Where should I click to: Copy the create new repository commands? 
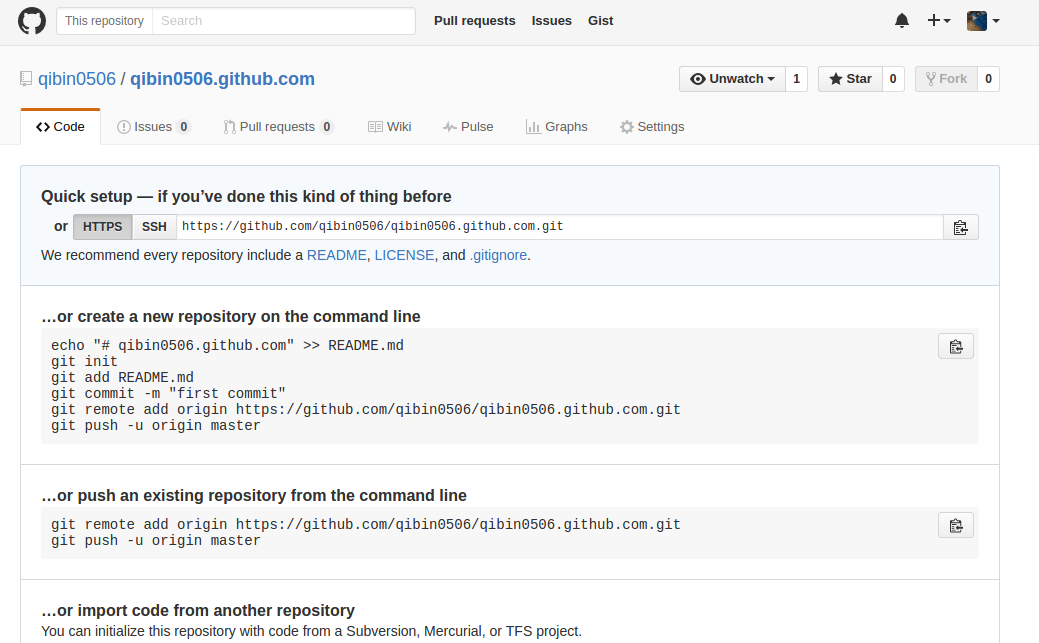pos(956,347)
